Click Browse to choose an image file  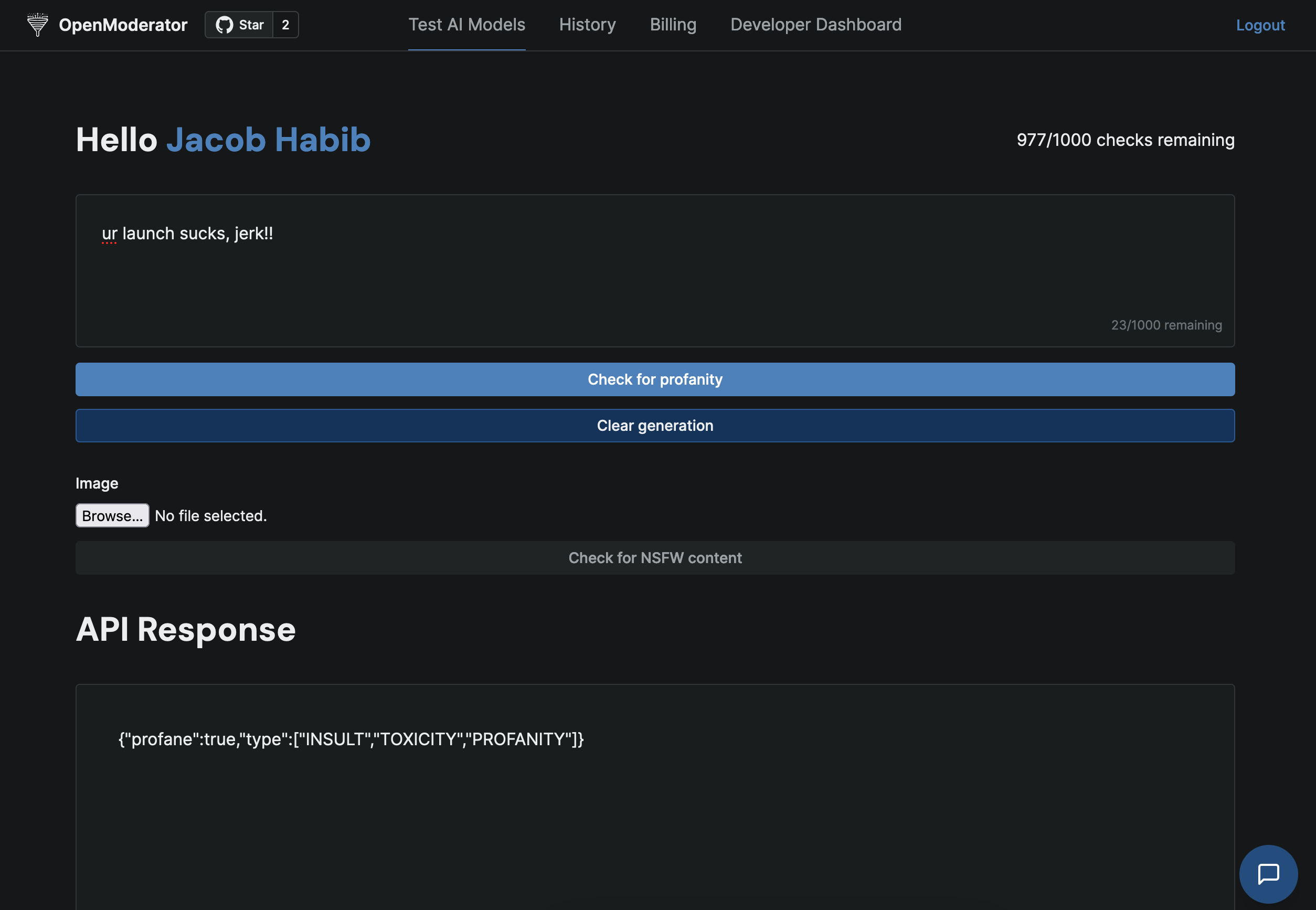(x=112, y=515)
